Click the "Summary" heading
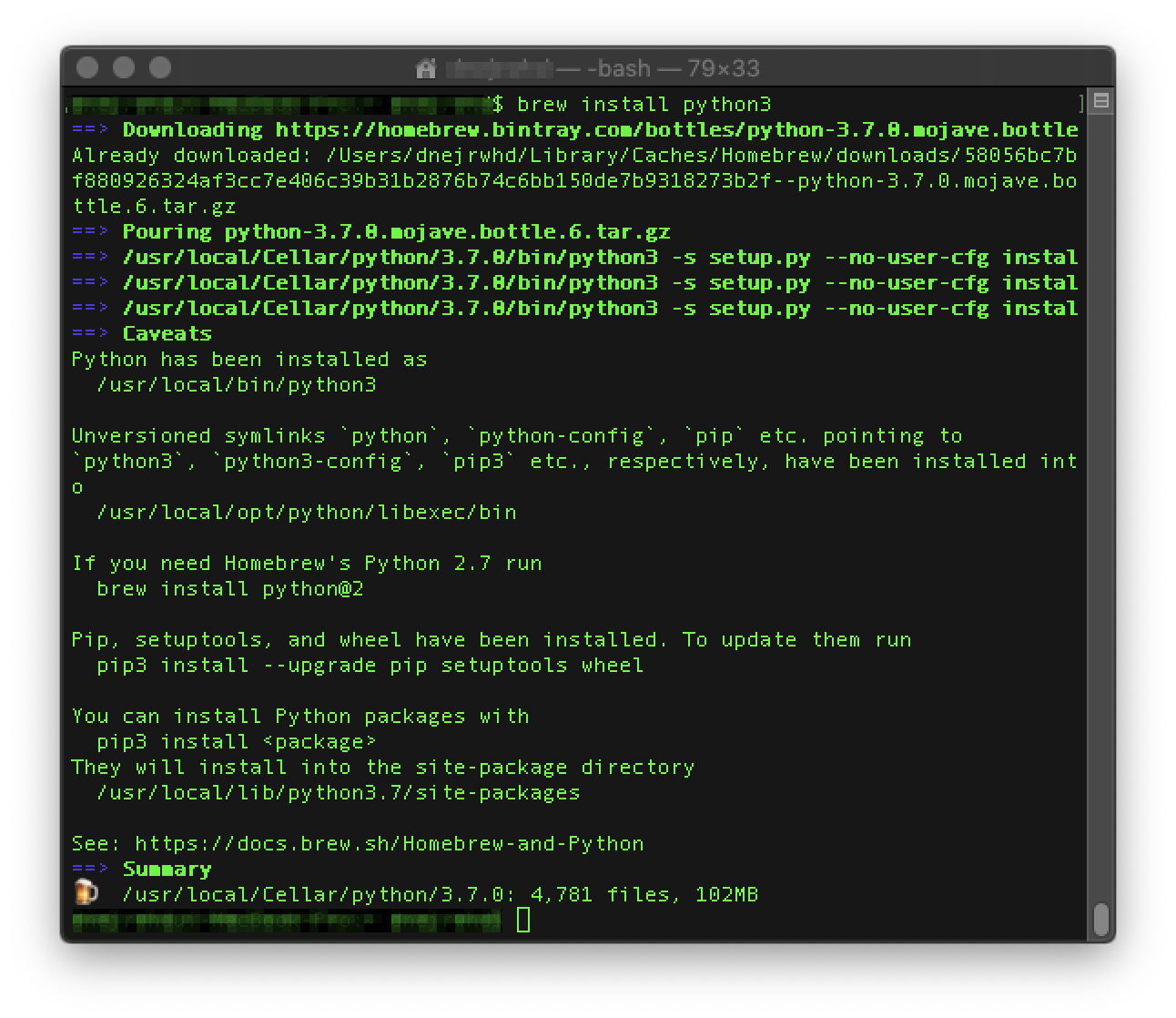The width and height of the screenshot is (1176, 1018). click(167, 869)
